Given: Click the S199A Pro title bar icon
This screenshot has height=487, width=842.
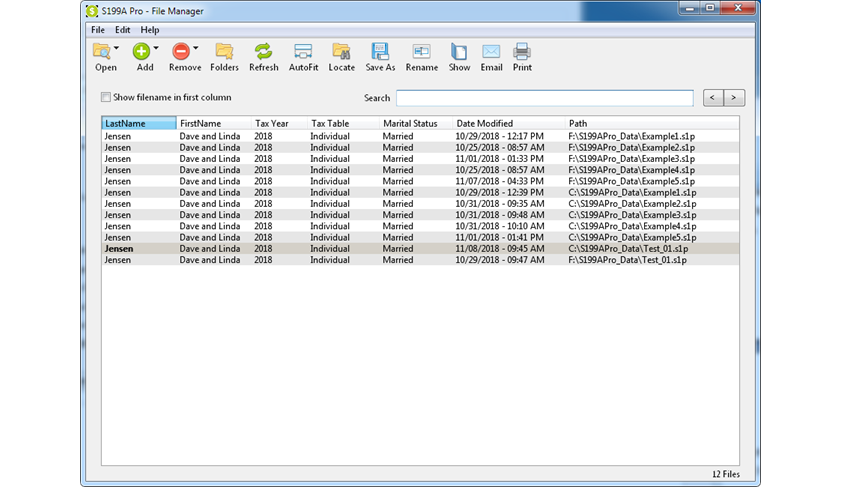Looking at the screenshot, I should tap(92, 11).
